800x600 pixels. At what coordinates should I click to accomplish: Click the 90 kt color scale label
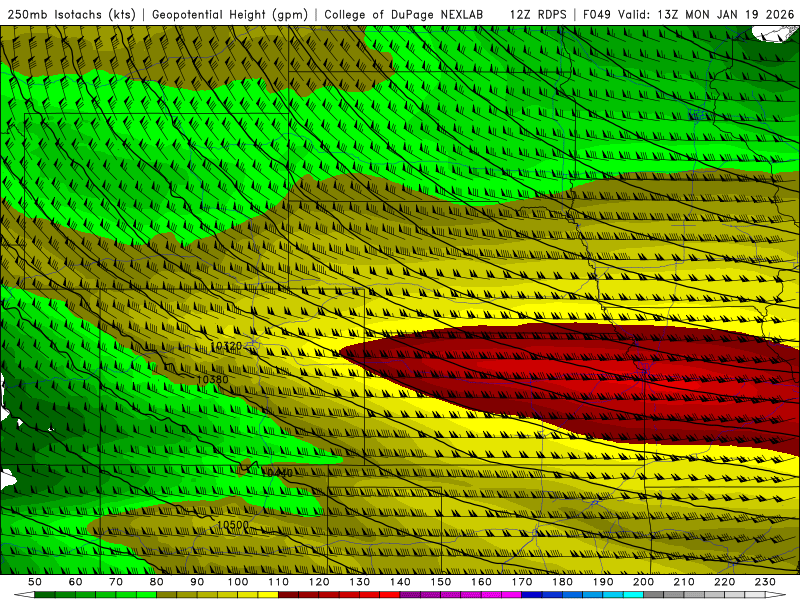pyautogui.click(x=197, y=582)
